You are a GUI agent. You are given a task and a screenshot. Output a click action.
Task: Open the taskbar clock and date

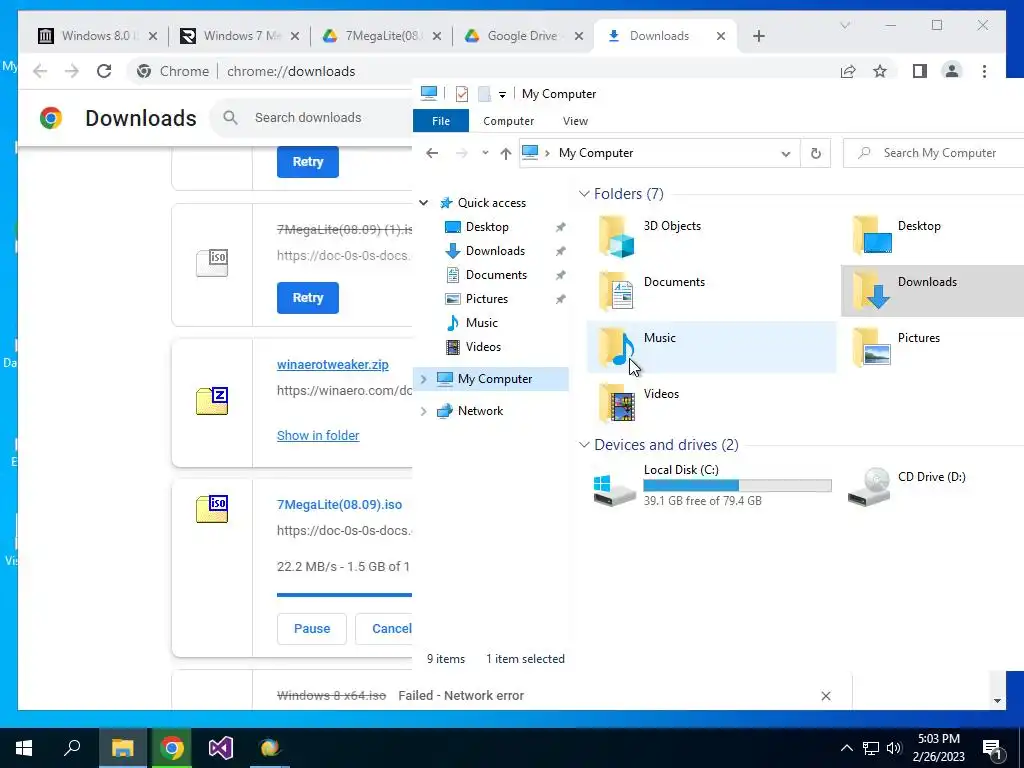pos(938,748)
